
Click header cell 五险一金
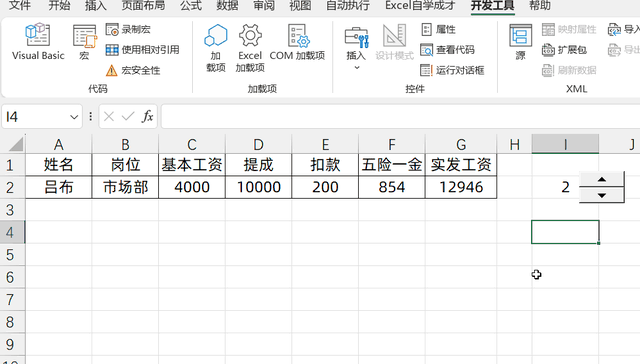[x=392, y=165]
